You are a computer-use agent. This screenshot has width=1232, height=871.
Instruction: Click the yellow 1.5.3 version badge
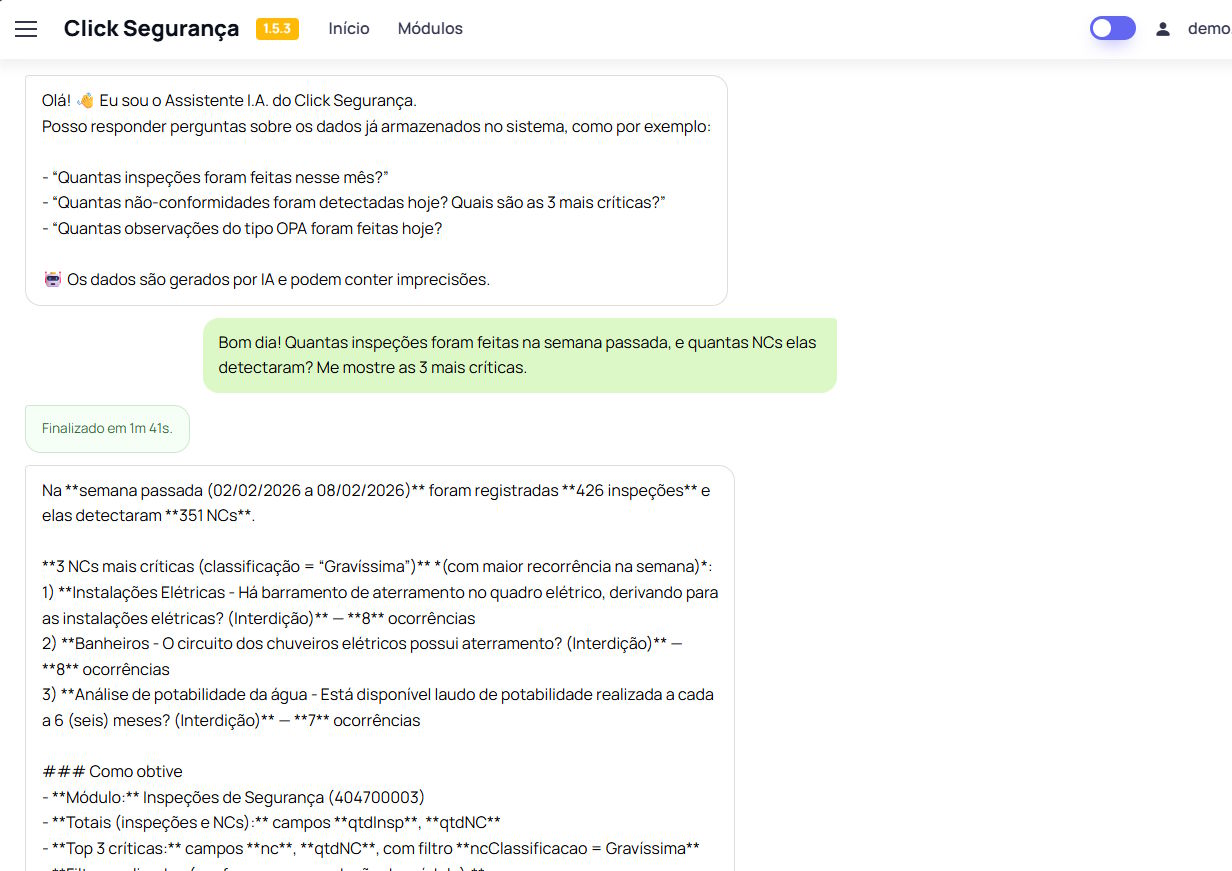tap(277, 29)
